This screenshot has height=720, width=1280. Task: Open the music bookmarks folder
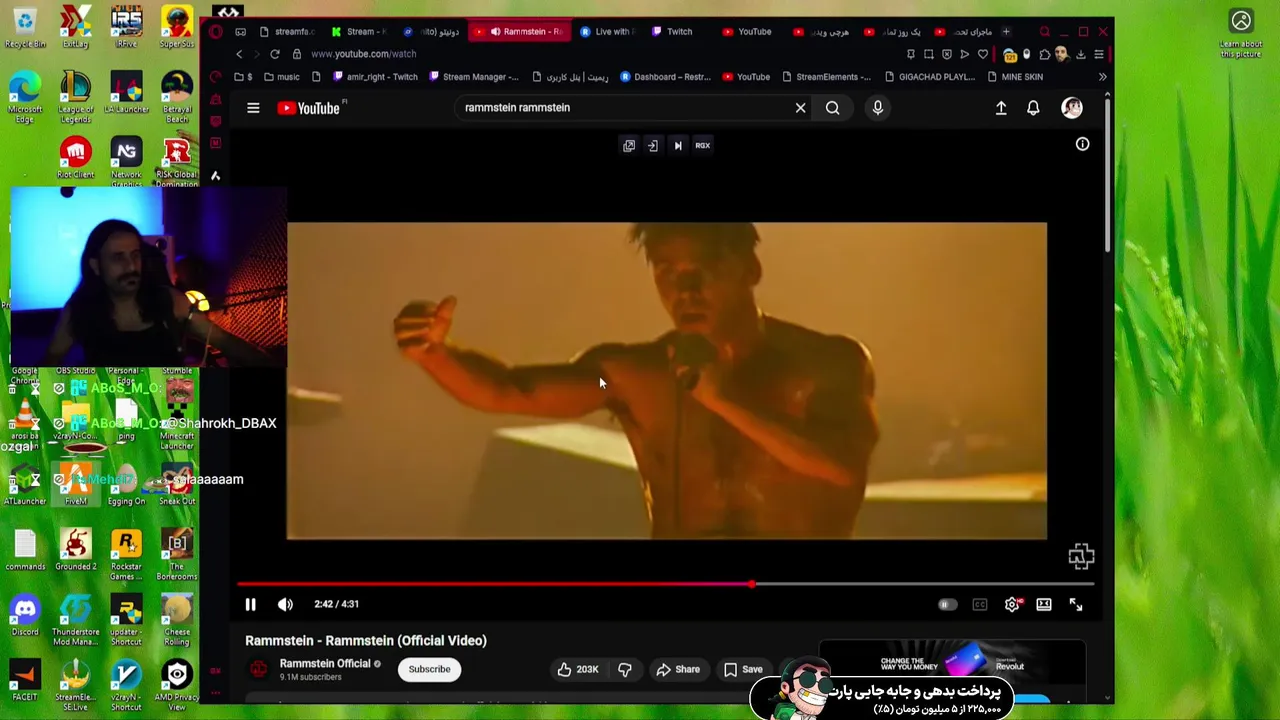click(x=280, y=77)
